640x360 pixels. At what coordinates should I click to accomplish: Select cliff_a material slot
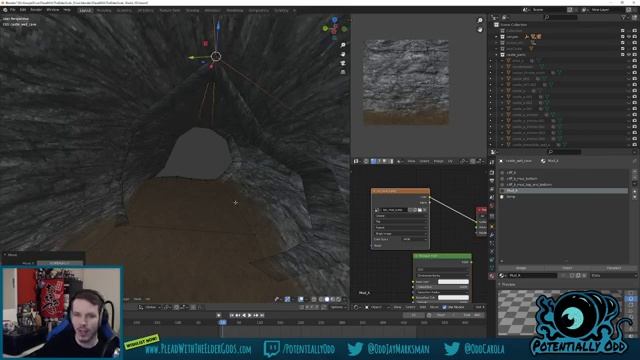pyautogui.click(x=563, y=172)
